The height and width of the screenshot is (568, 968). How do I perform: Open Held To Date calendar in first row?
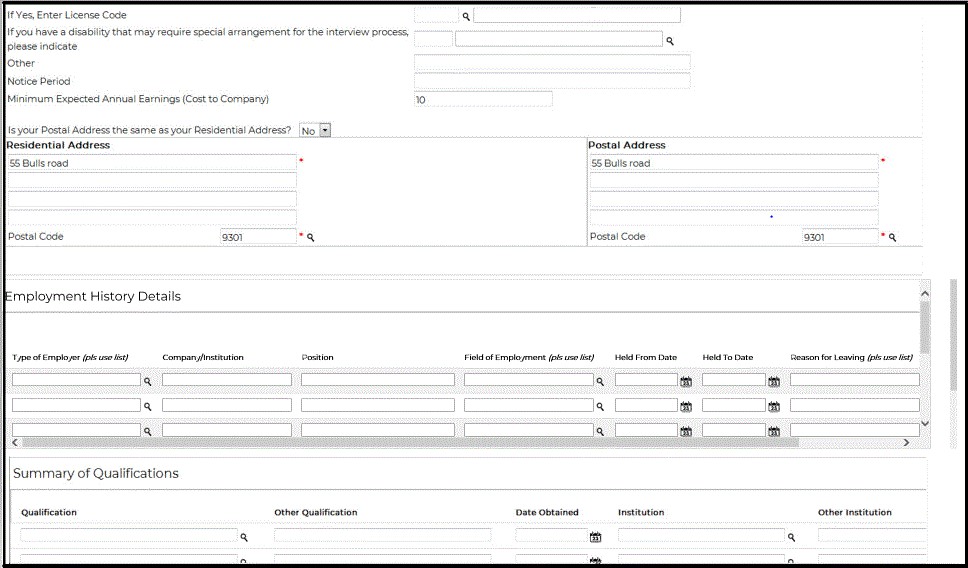[x=773, y=381]
